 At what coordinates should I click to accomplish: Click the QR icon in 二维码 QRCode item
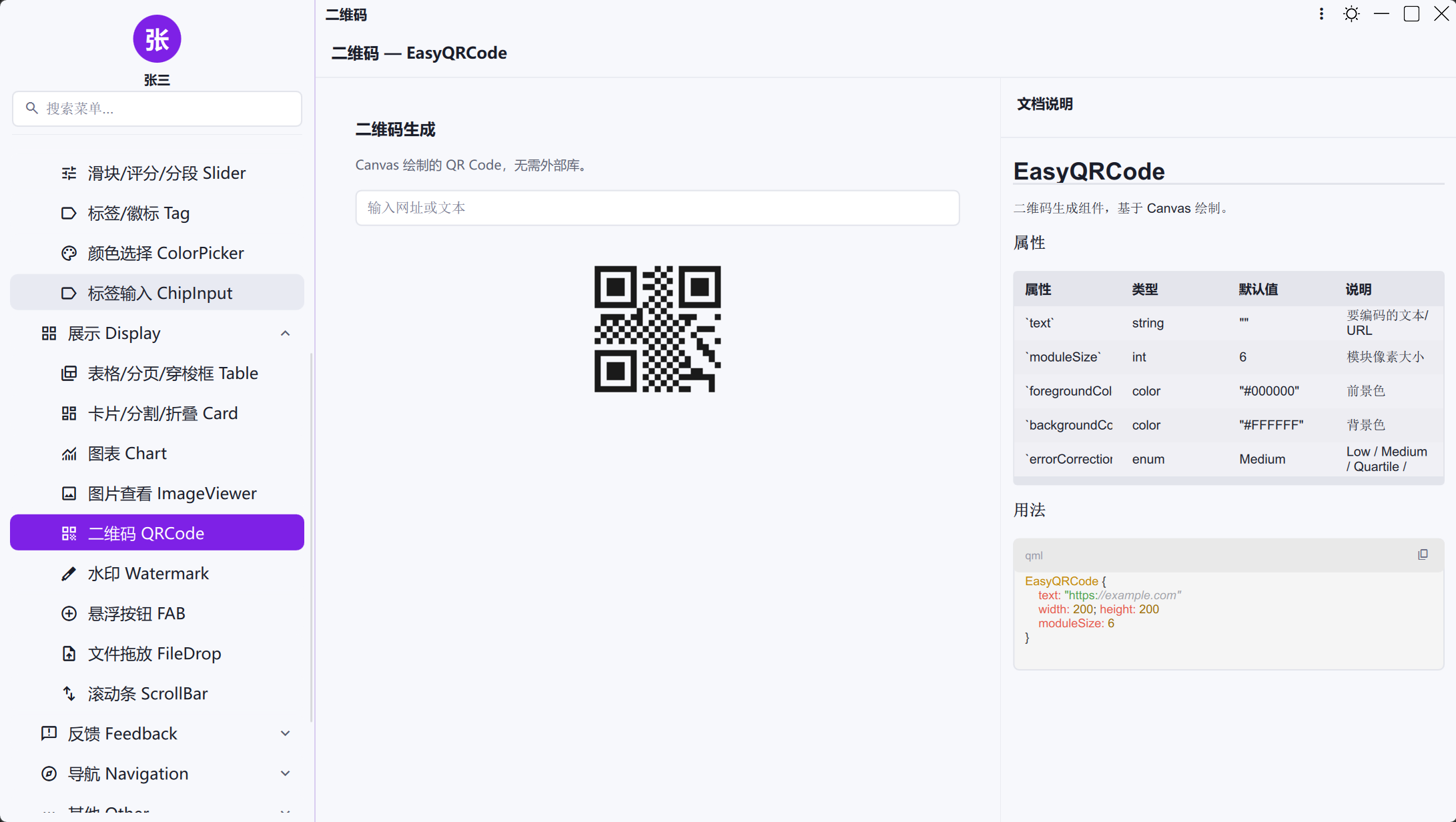(69, 534)
